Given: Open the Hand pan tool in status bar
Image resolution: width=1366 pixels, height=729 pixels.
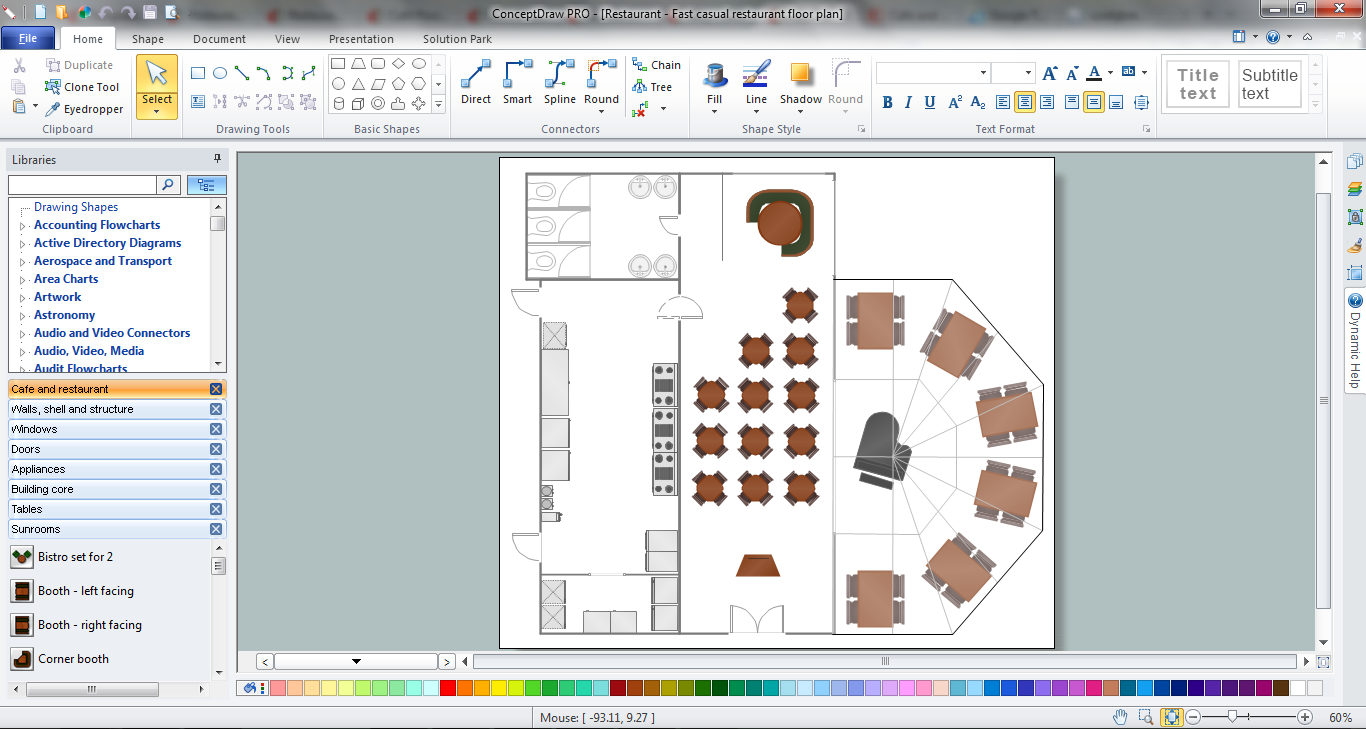Looking at the screenshot, I should pos(1120,717).
